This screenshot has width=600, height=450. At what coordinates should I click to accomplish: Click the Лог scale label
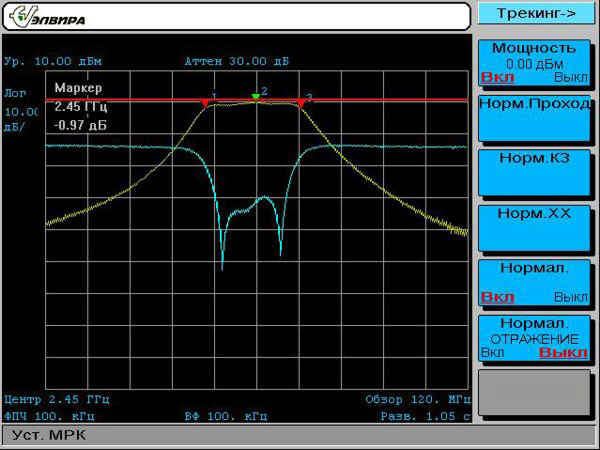pos(15,93)
